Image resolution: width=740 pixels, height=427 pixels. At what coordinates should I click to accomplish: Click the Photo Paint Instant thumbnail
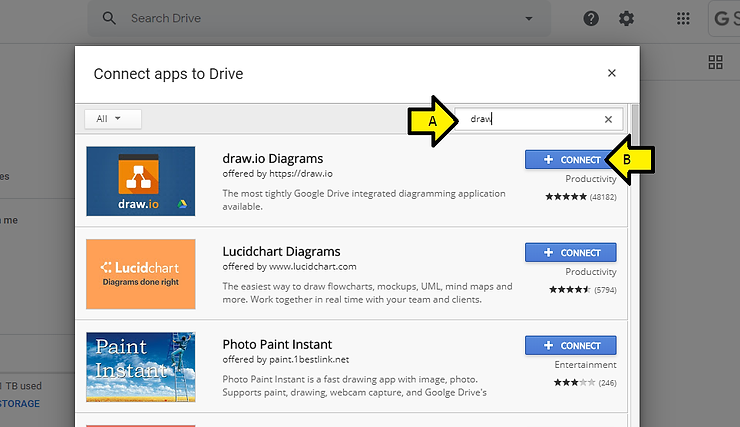pos(140,367)
